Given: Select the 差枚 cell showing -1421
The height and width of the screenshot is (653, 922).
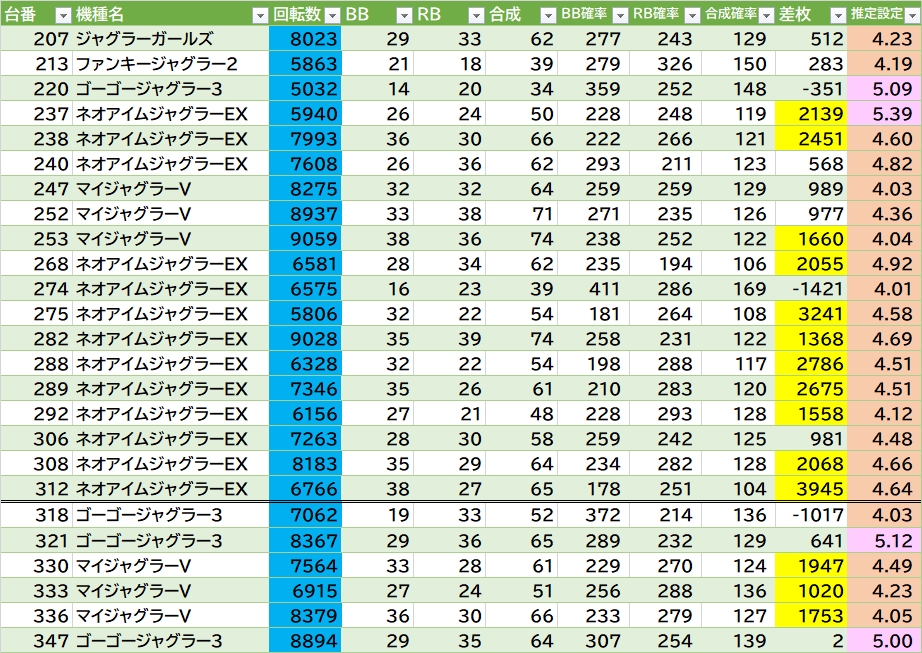Looking at the screenshot, I should tap(811, 289).
